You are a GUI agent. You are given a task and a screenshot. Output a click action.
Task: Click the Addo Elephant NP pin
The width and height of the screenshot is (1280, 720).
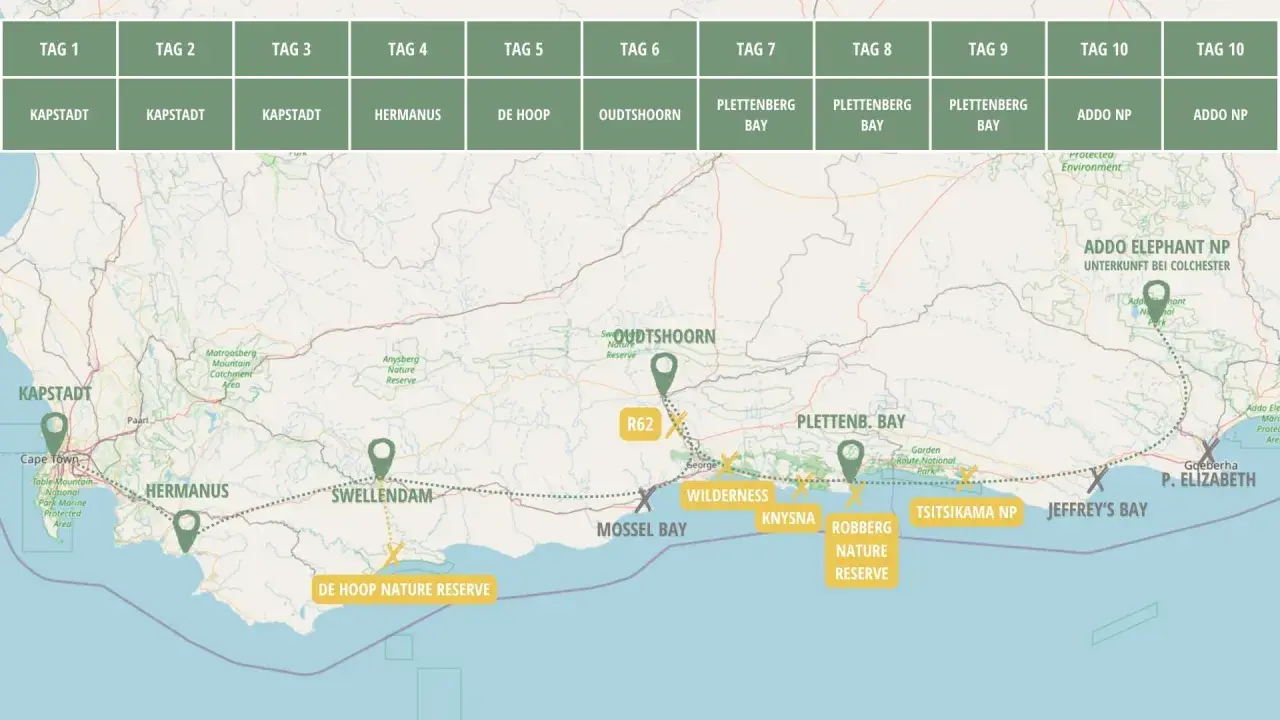[1156, 303]
